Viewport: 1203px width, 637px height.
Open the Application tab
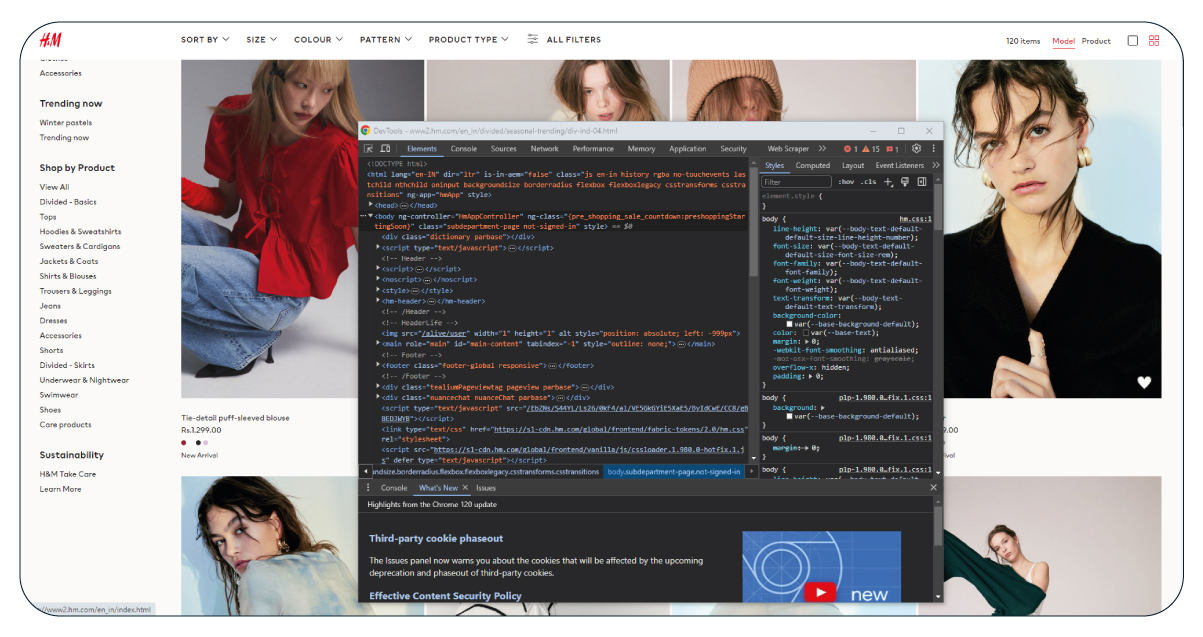click(688, 149)
